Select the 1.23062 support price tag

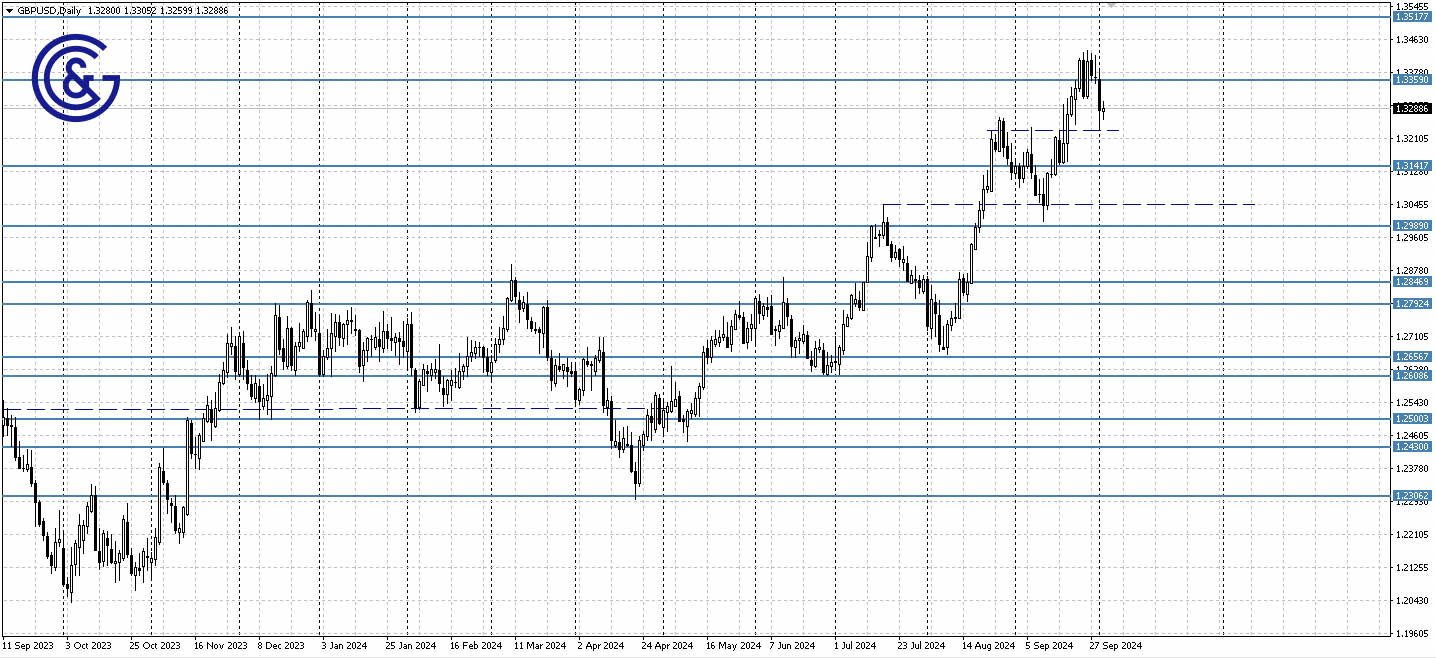[1410, 496]
